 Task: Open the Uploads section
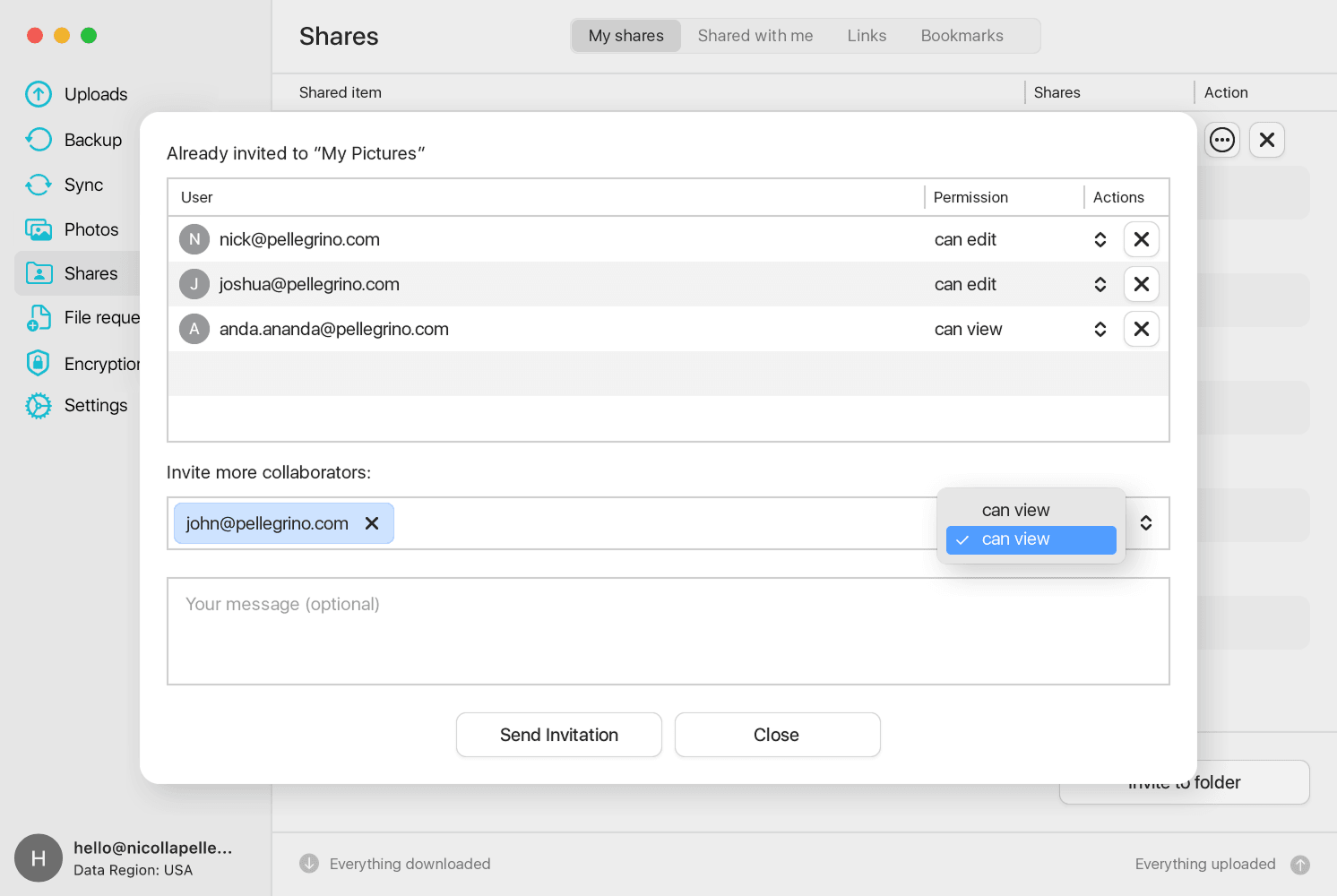[95, 94]
